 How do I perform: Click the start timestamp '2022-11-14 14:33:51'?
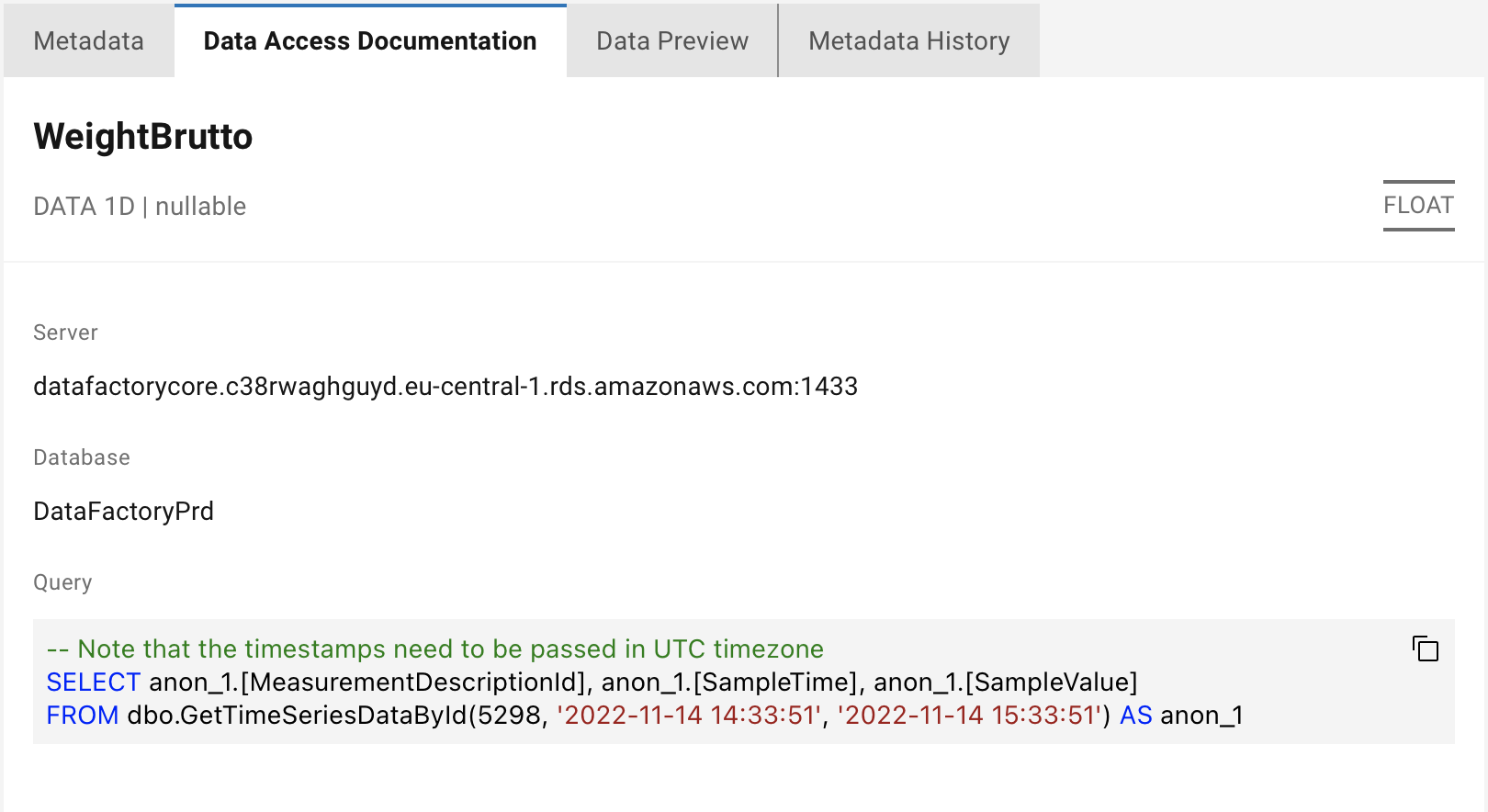coord(689,716)
